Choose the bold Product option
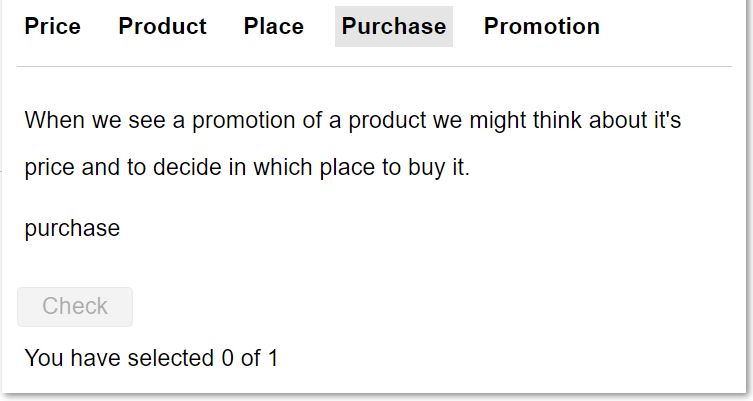Image resolution: width=753 pixels, height=401 pixels. [x=162, y=26]
